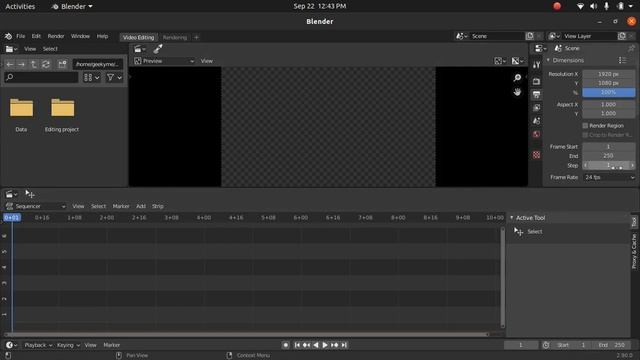Image resolution: width=640 pixels, height=360 pixels.
Task: Open the Sequencer view type dropdown
Action: click(x=36, y=206)
